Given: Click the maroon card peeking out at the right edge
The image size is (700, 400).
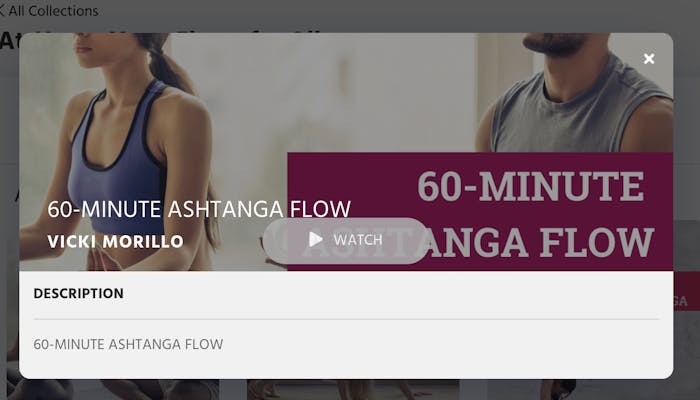Looking at the screenshot, I should (687, 292).
